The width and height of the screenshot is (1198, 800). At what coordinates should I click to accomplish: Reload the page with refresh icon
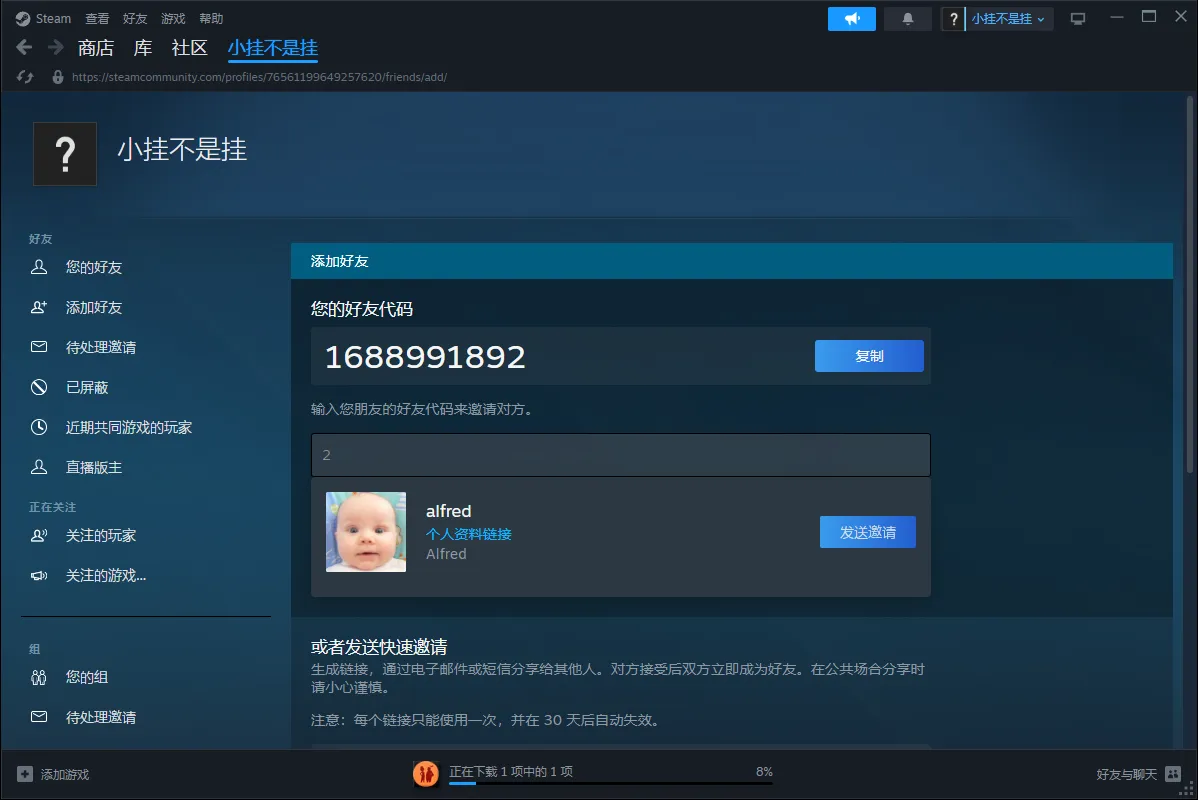(x=26, y=77)
